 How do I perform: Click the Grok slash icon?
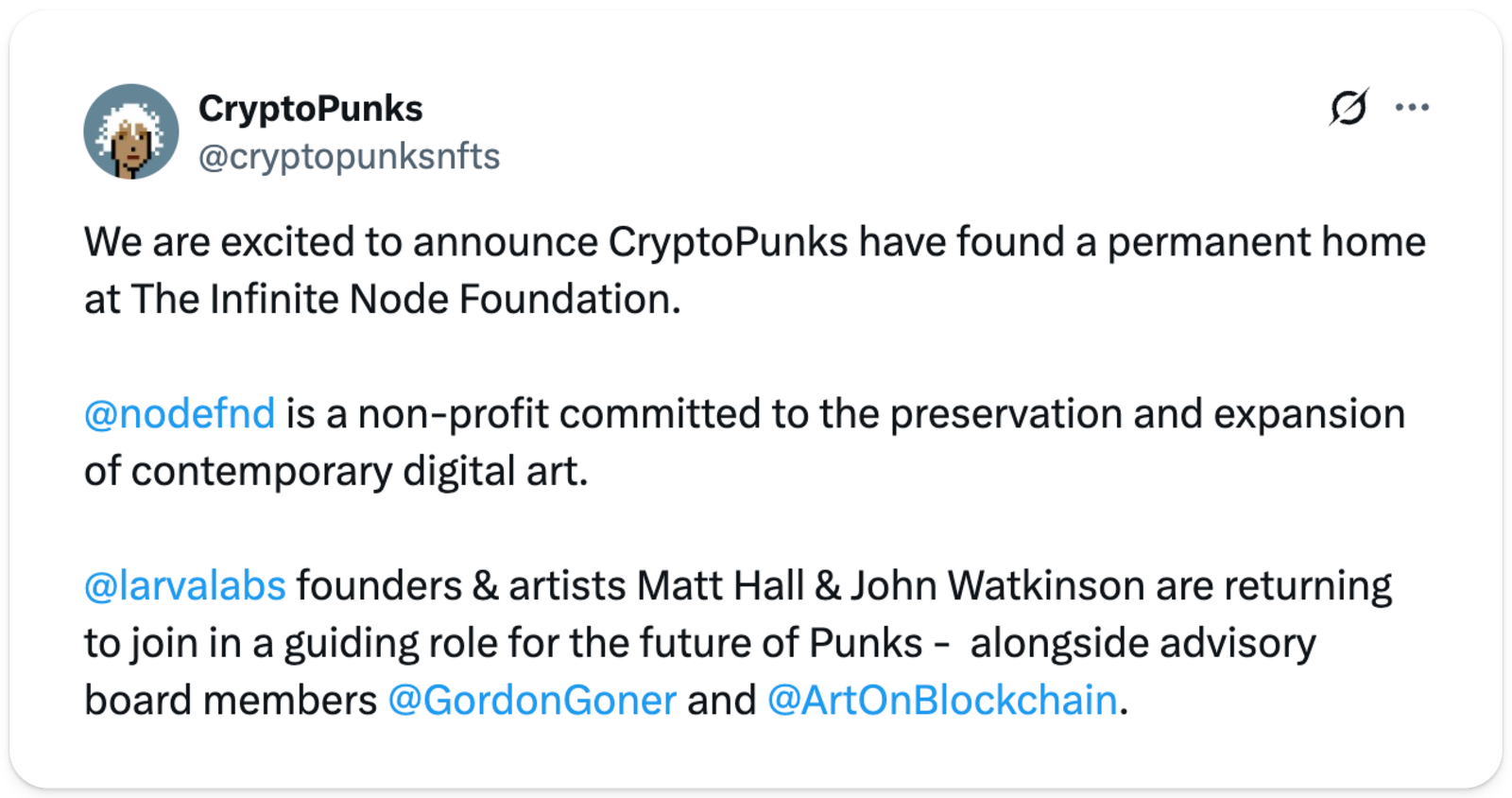coord(1349,107)
